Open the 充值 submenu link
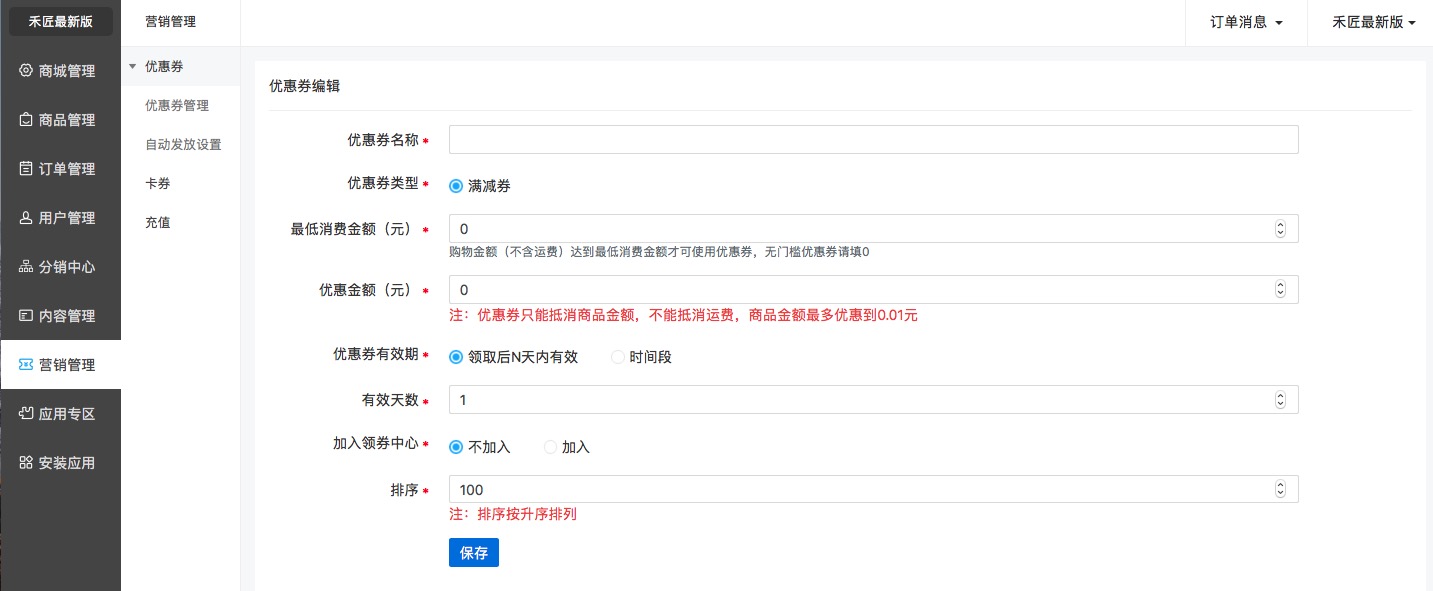The image size is (1433, 591). click(x=158, y=222)
